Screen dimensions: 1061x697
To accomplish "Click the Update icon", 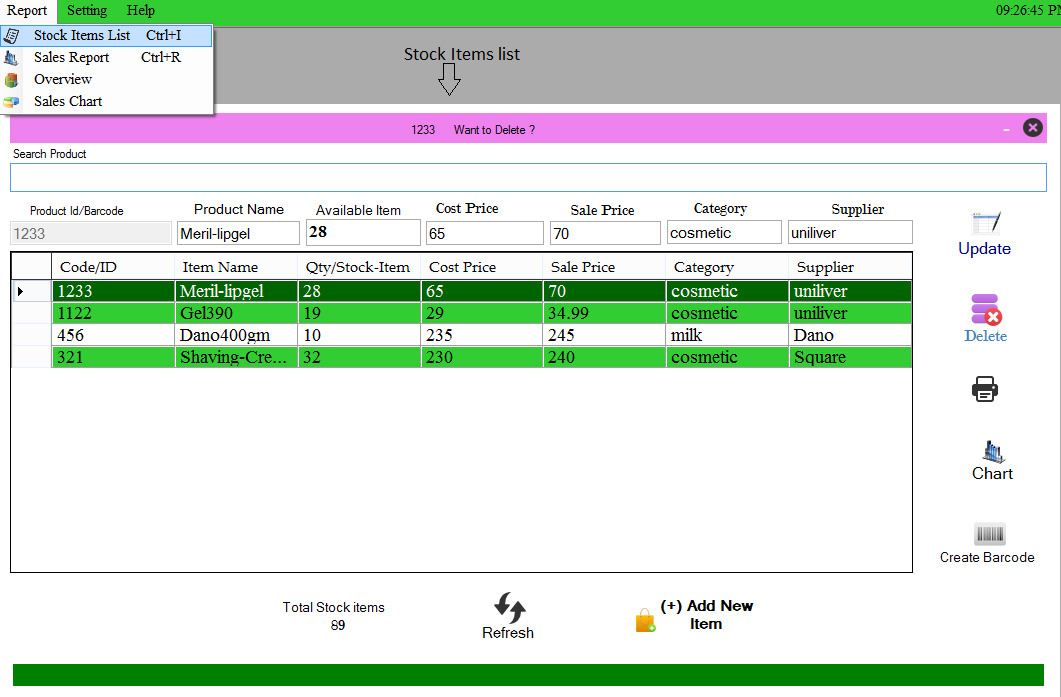I will pyautogui.click(x=984, y=222).
